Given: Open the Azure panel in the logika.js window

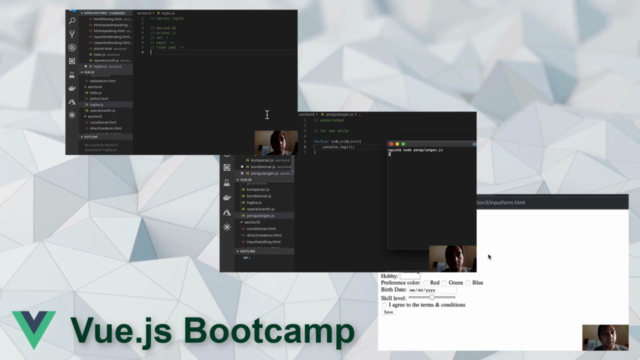Looking at the screenshot, I should coord(72,102).
